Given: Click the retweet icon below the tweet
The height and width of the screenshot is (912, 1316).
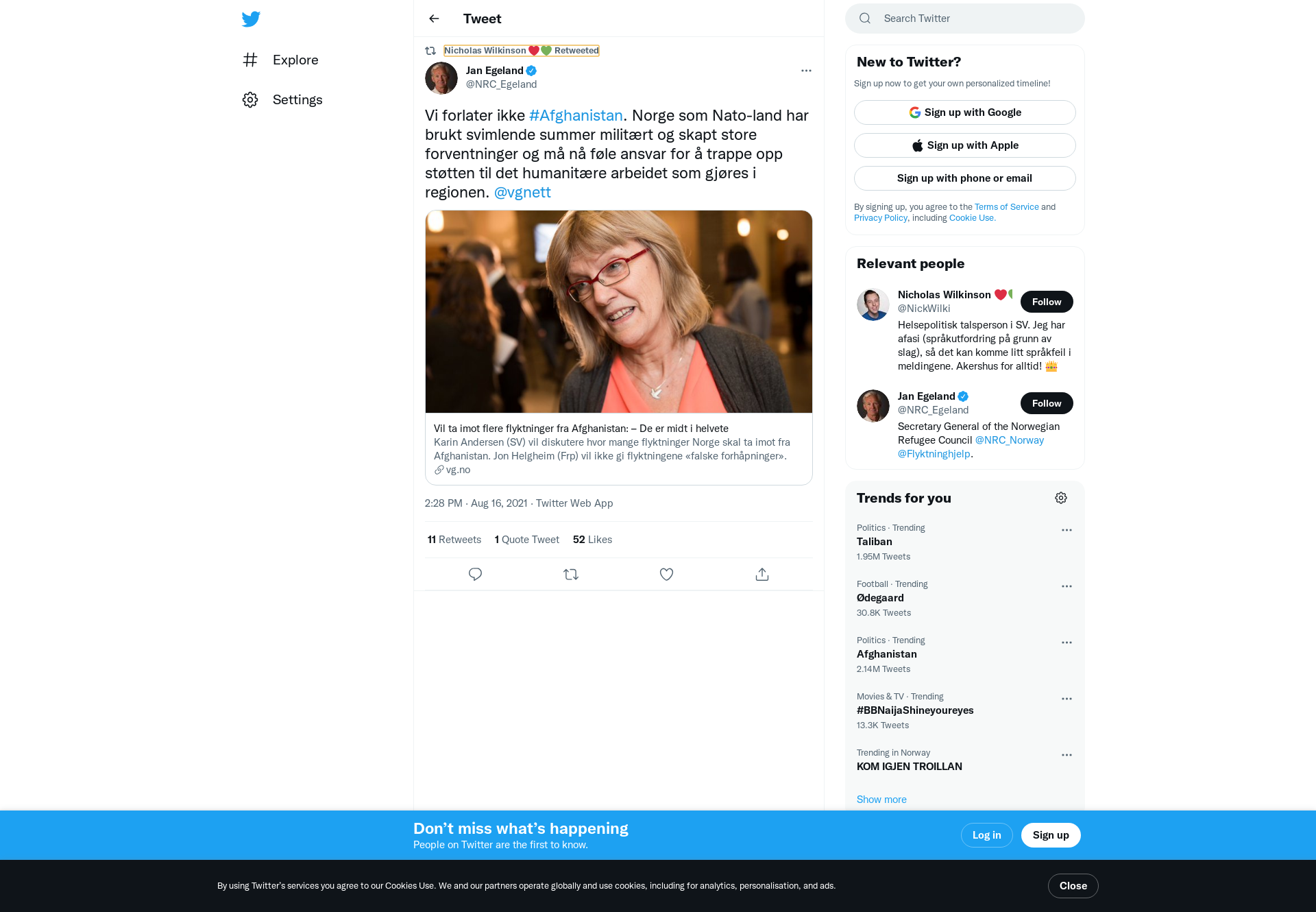Looking at the screenshot, I should [571, 575].
